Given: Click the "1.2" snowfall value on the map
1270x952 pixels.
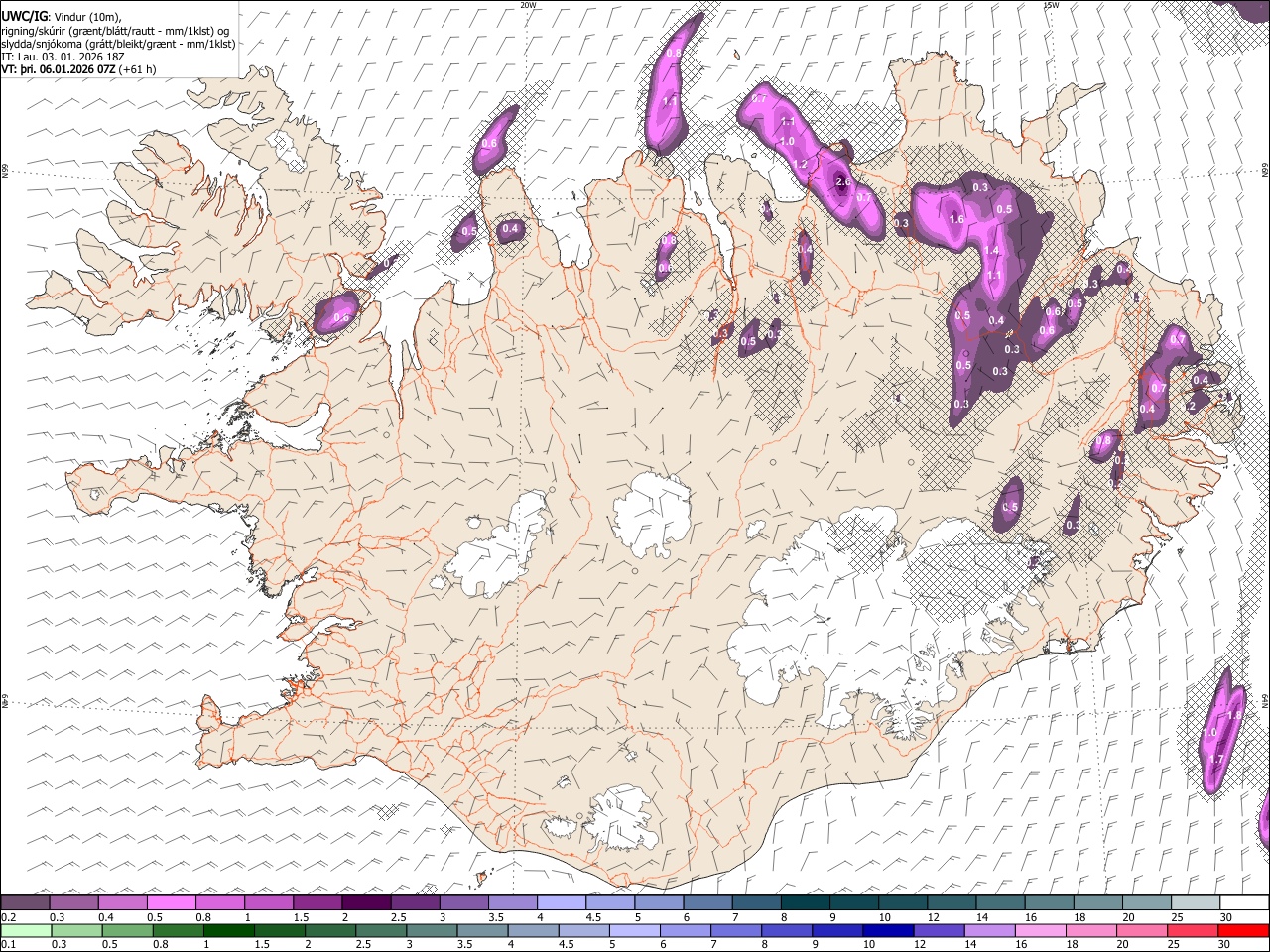Looking at the screenshot, I should [800, 164].
